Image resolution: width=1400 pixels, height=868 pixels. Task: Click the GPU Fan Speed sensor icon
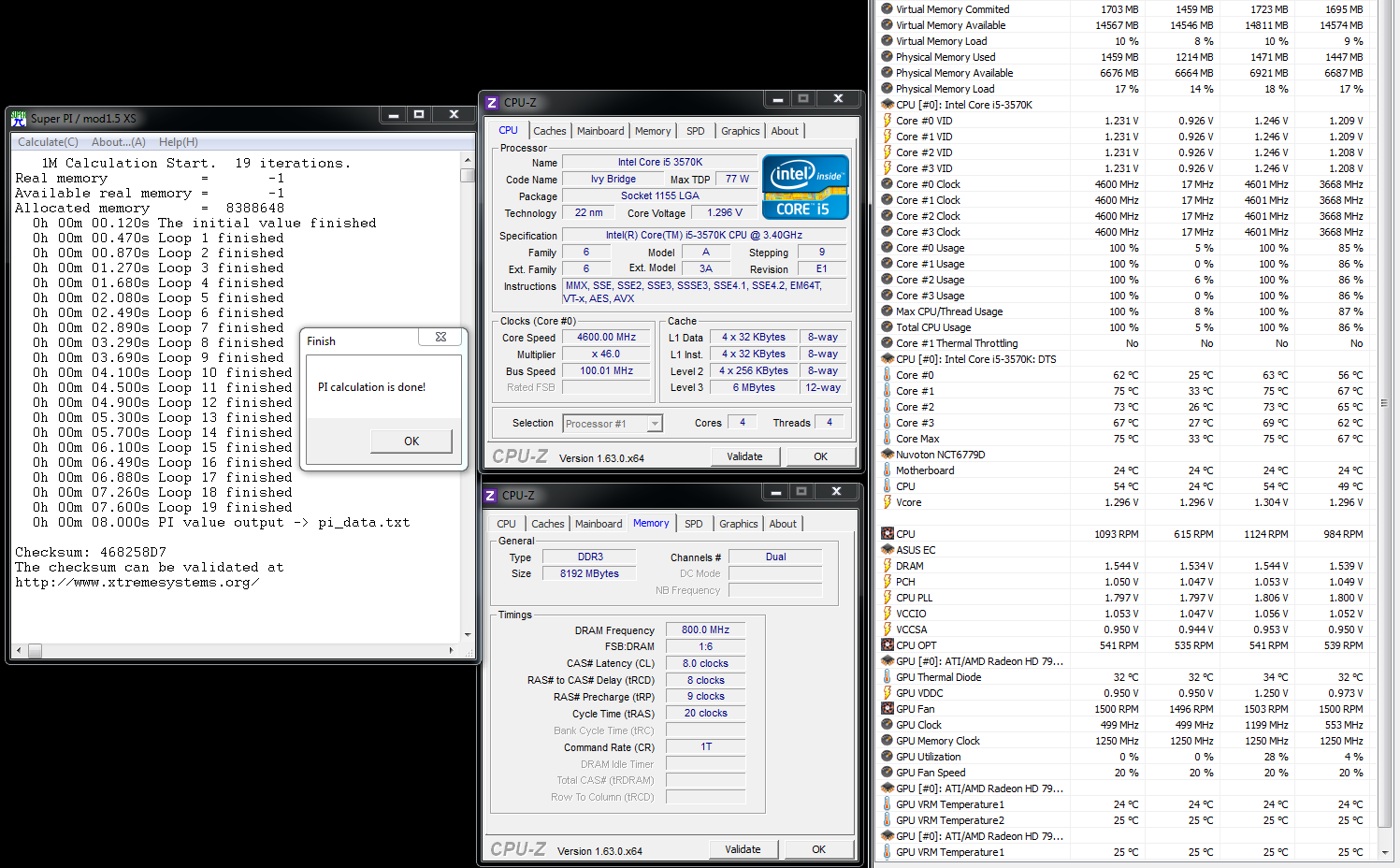point(887,773)
